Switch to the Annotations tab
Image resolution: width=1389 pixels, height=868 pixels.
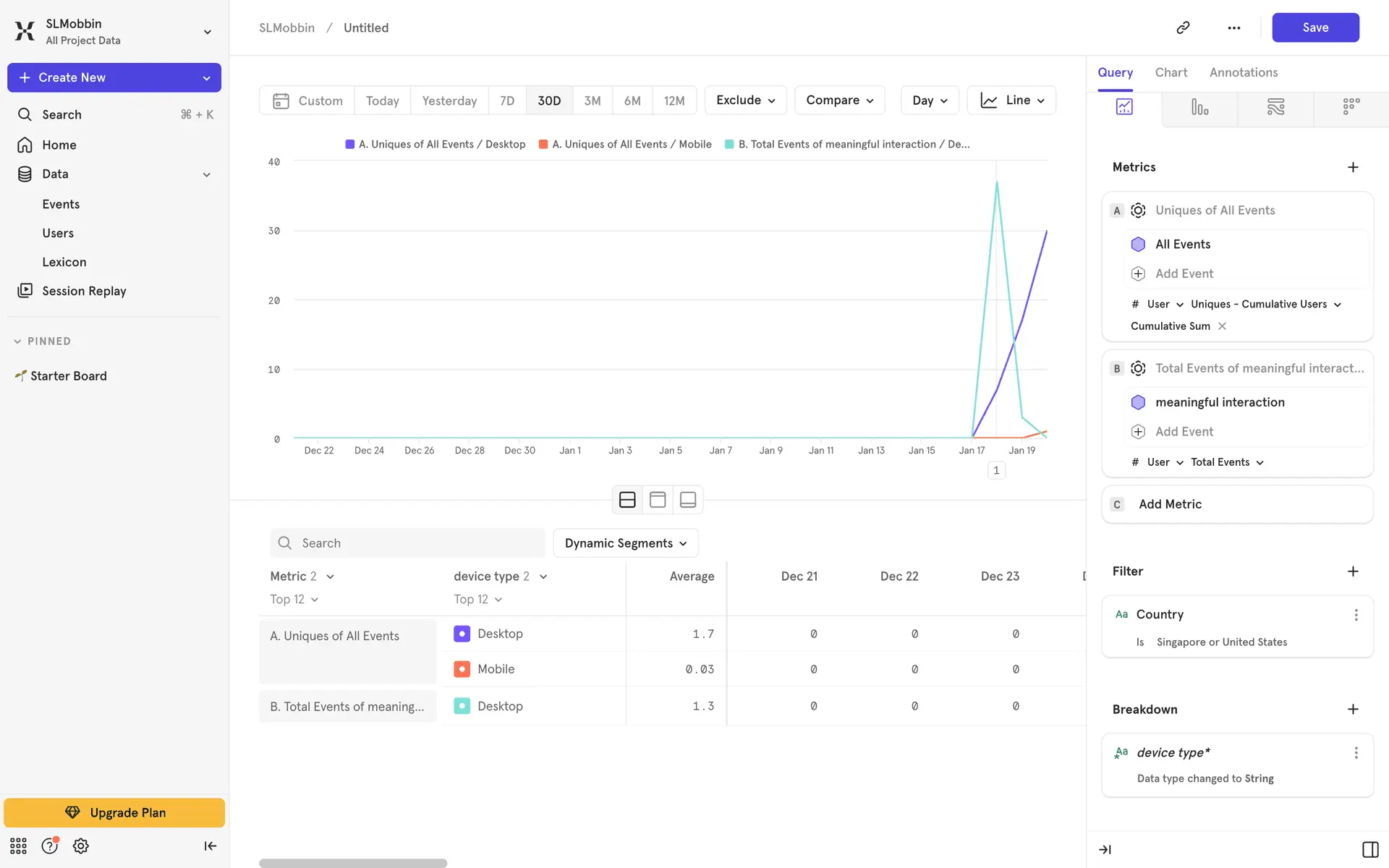(x=1243, y=72)
